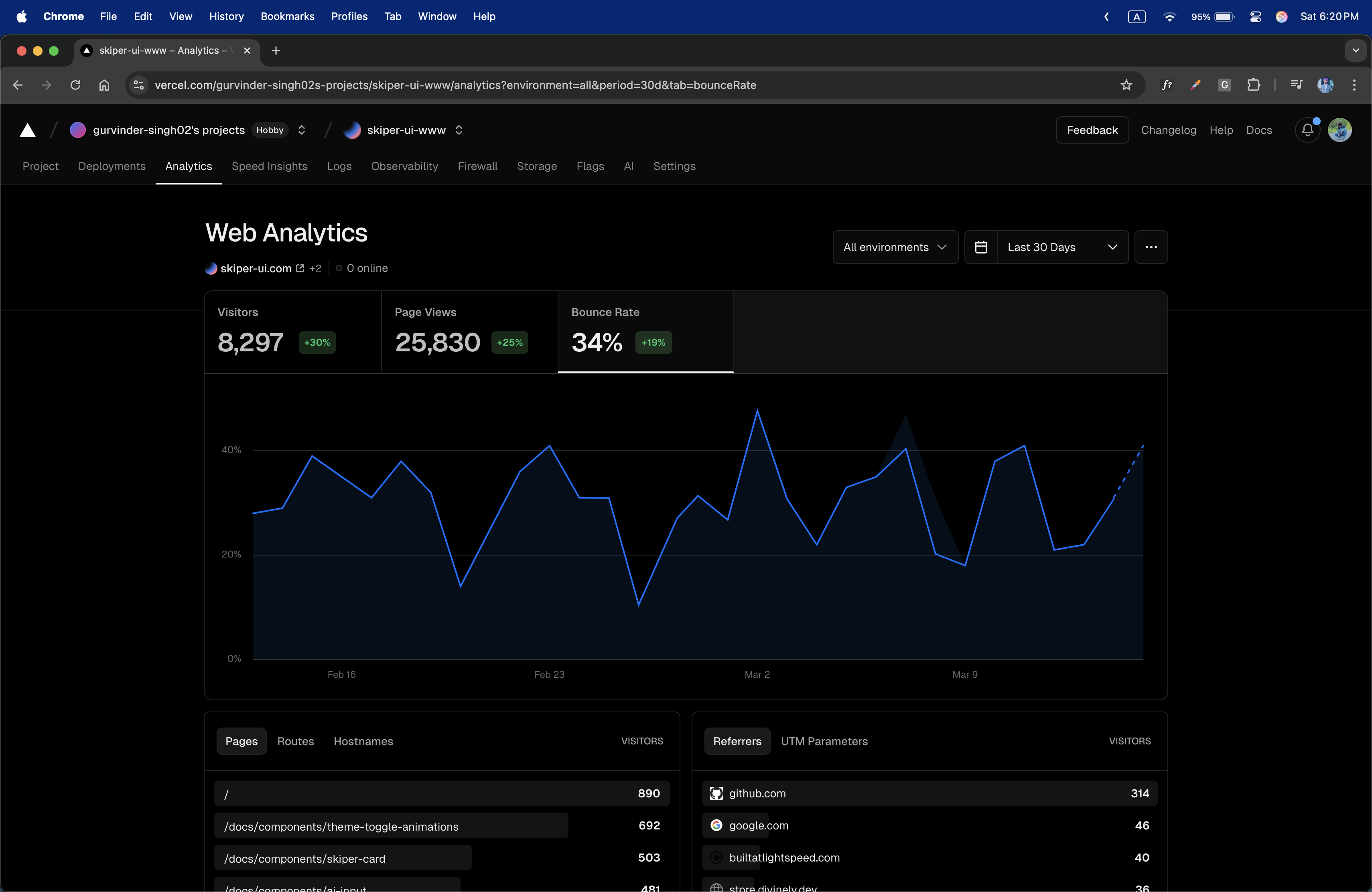Viewport: 1372px width, 892px height.
Task: Open the Settings tab
Action: (x=674, y=166)
